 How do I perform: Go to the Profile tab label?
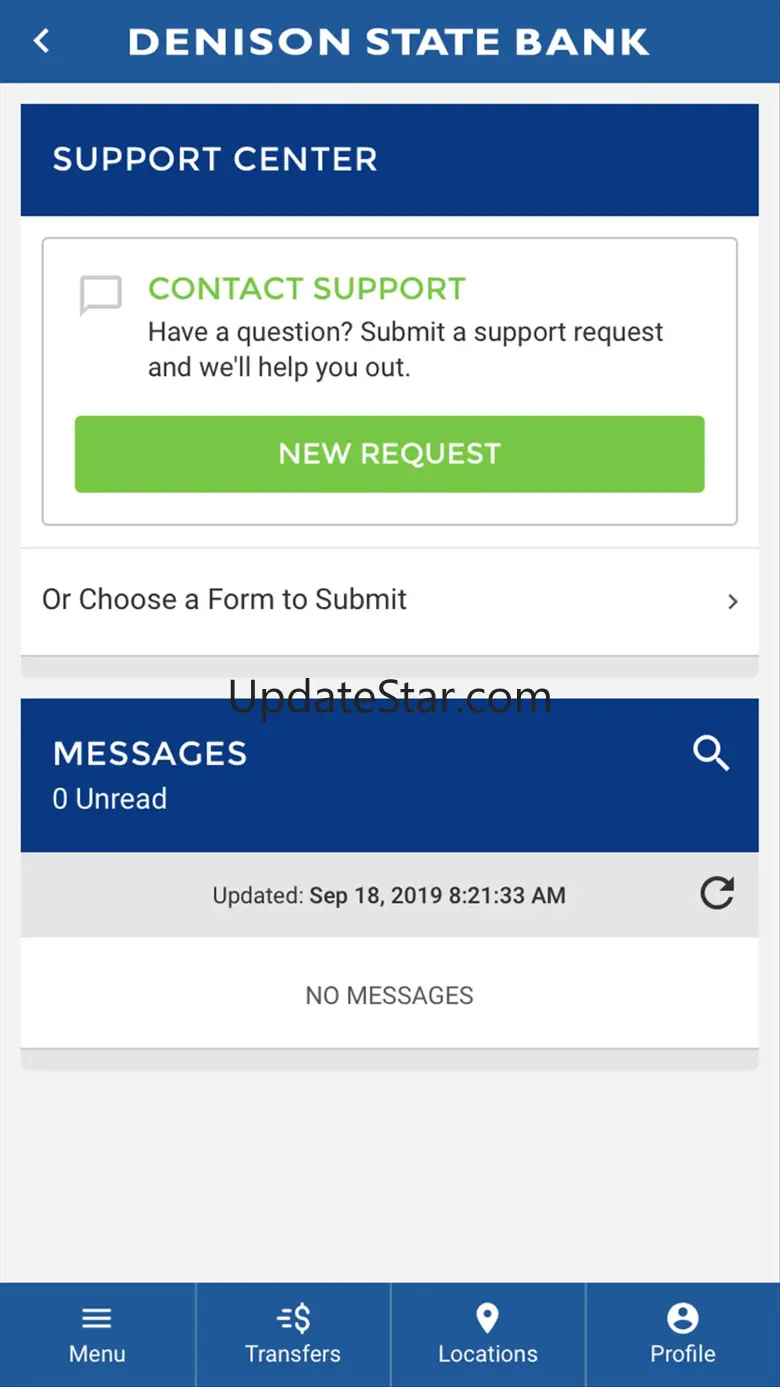[683, 1354]
